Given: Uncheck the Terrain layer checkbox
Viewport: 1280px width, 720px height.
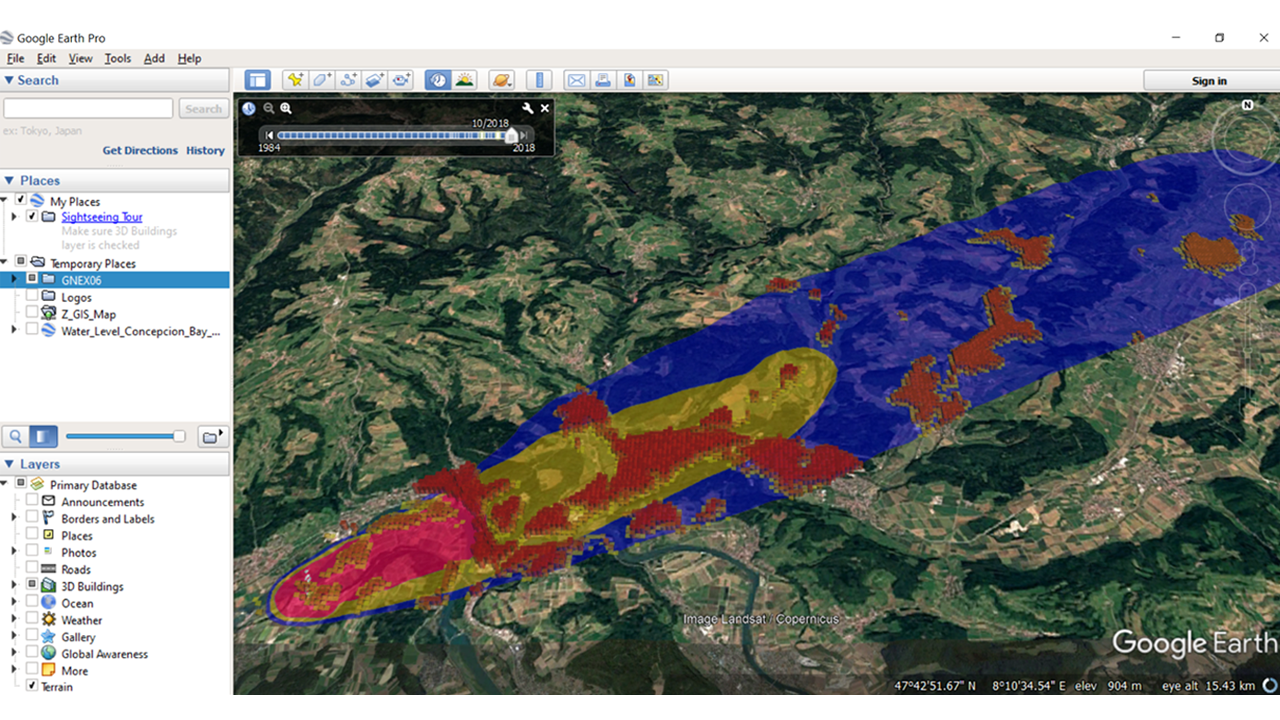Looking at the screenshot, I should coord(32,687).
